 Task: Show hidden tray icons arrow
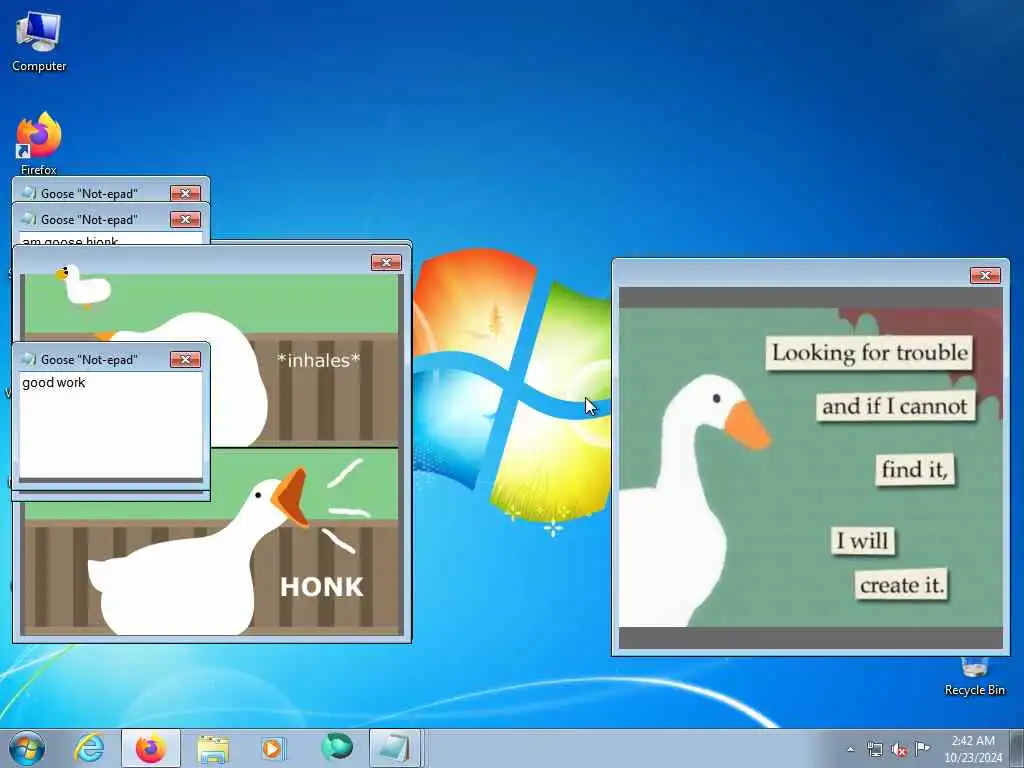pyautogui.click(x=850, y=749)
